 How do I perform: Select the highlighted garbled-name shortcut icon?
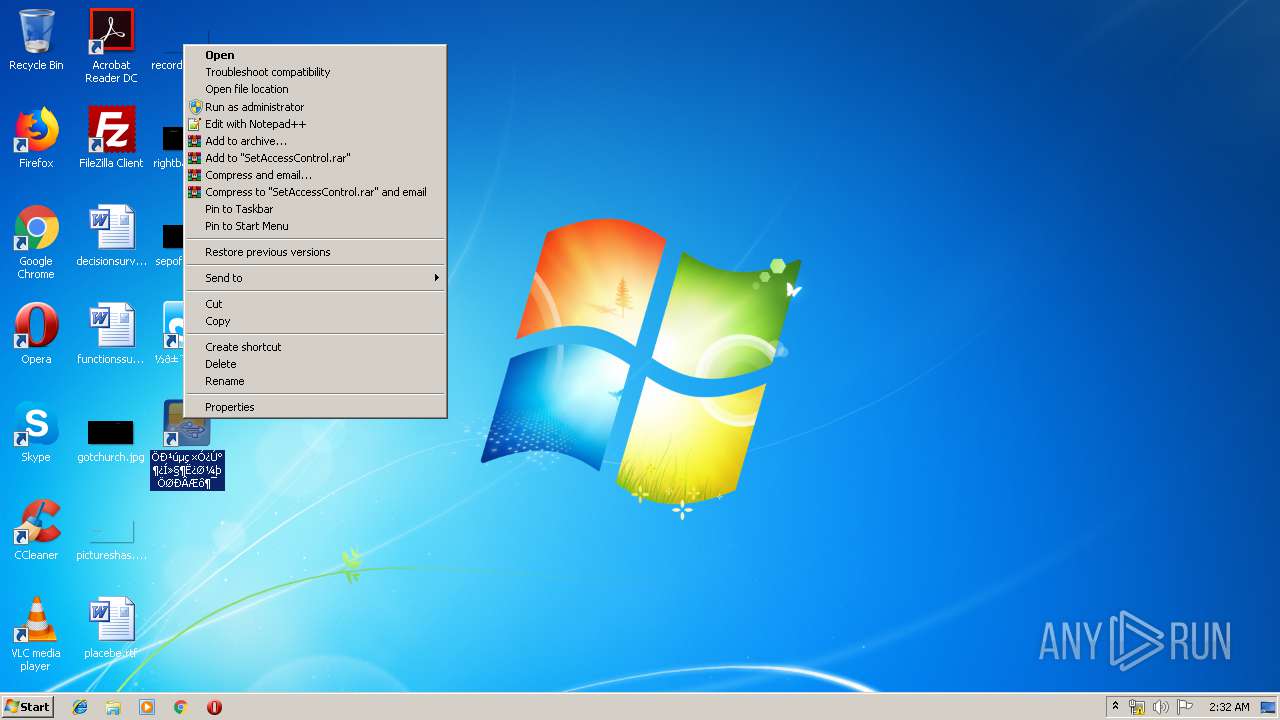click(x=187, y=445)
